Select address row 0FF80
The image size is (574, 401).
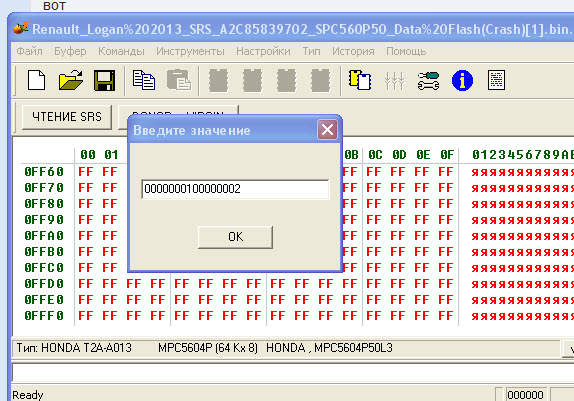pyautogui.click(x=44, y=204)
